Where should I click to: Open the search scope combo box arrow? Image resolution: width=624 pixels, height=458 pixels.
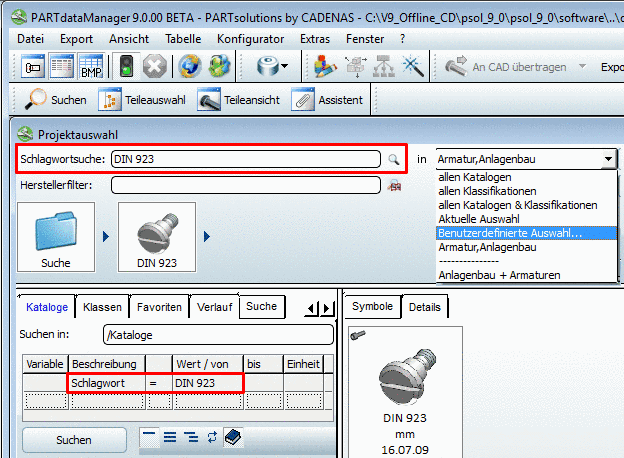[608, 159]
